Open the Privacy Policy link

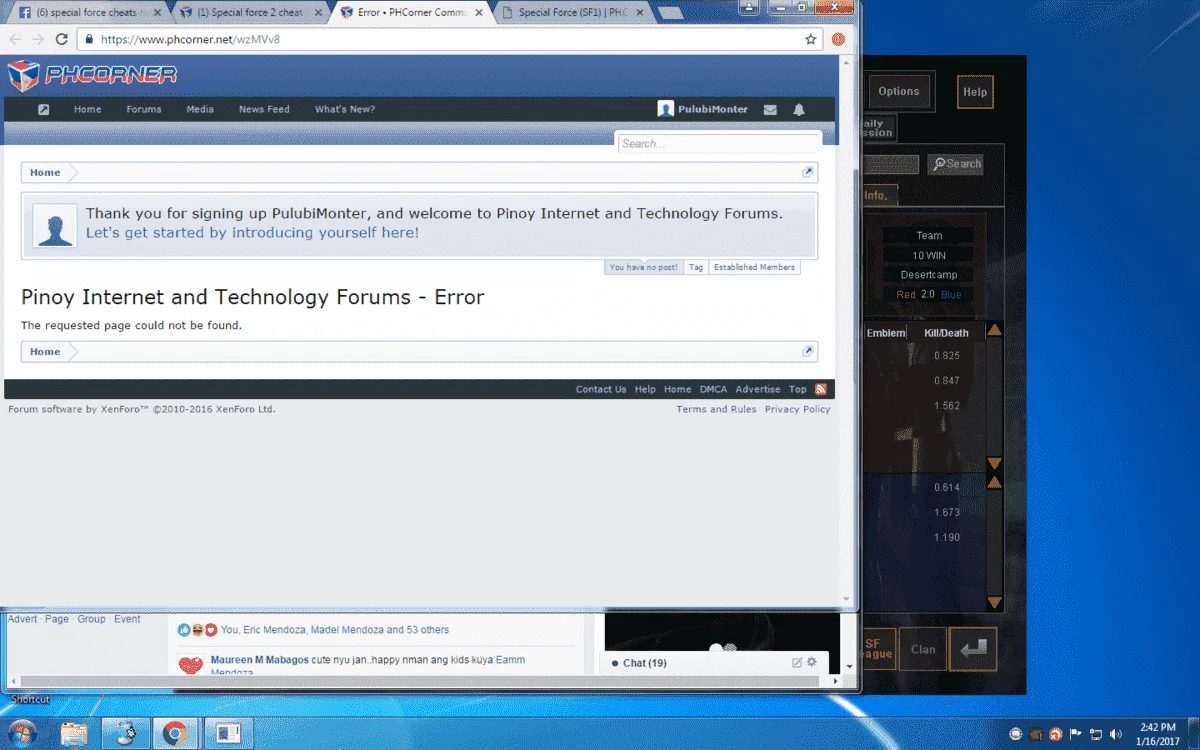click(x=797, y=409)
